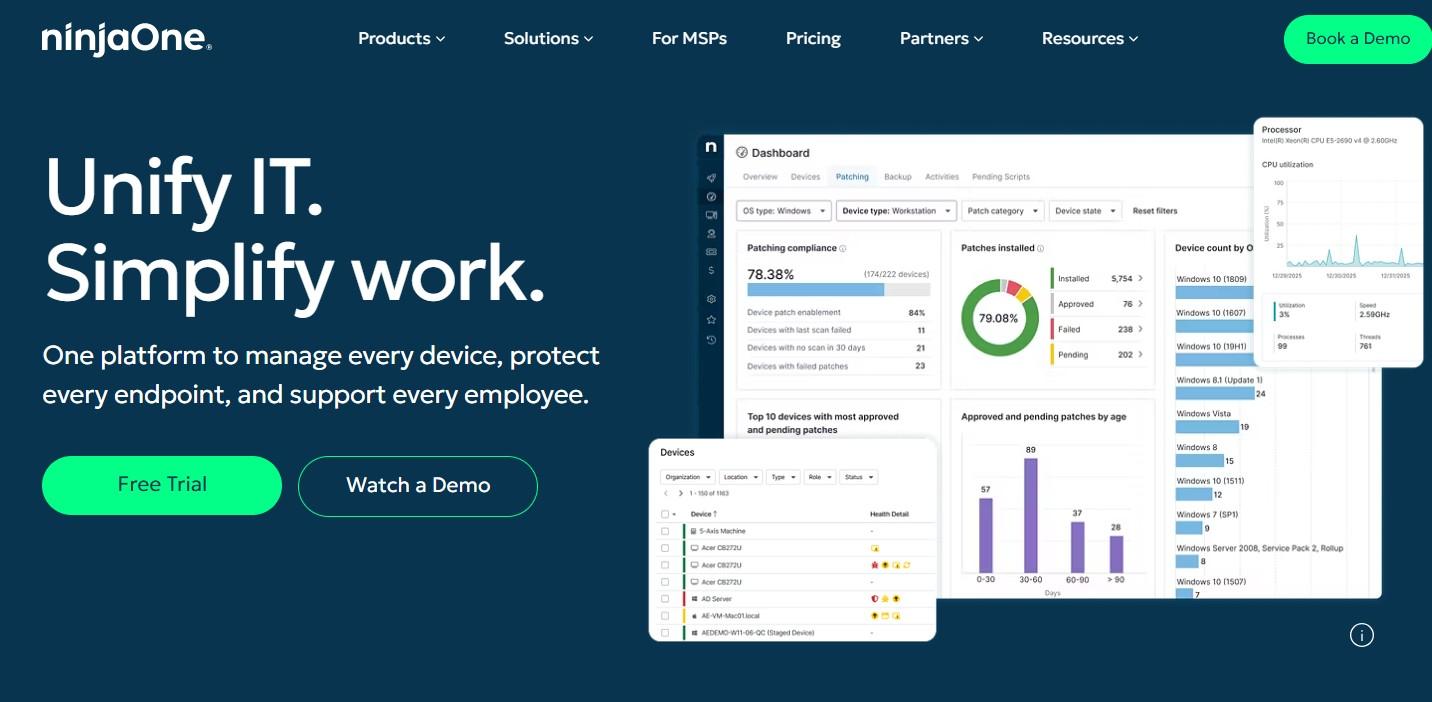Click the purple 30-60 days bar

tap(1031, 515)
